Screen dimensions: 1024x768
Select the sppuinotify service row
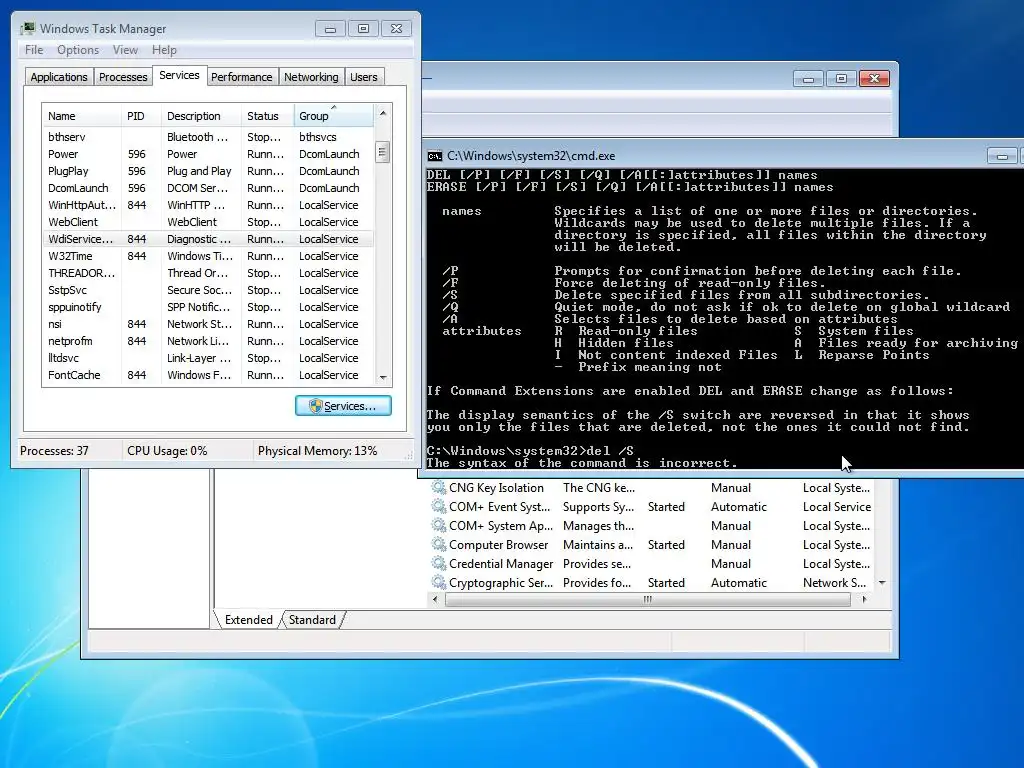(208, 307)
